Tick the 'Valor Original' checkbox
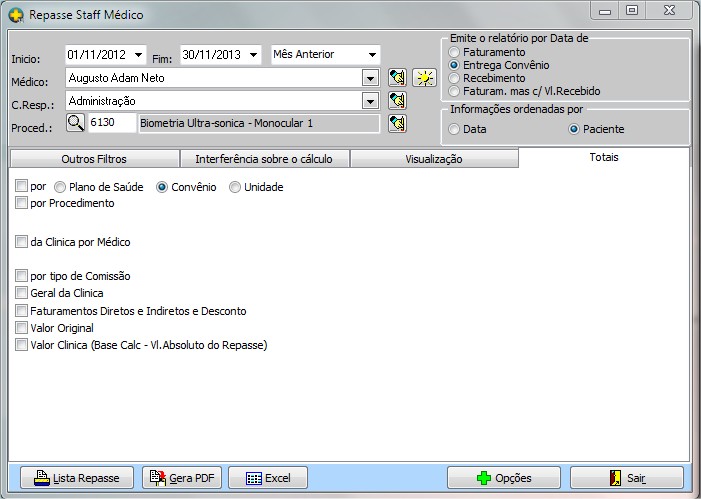This screenshot has height=499, width=701. point(22,328)
